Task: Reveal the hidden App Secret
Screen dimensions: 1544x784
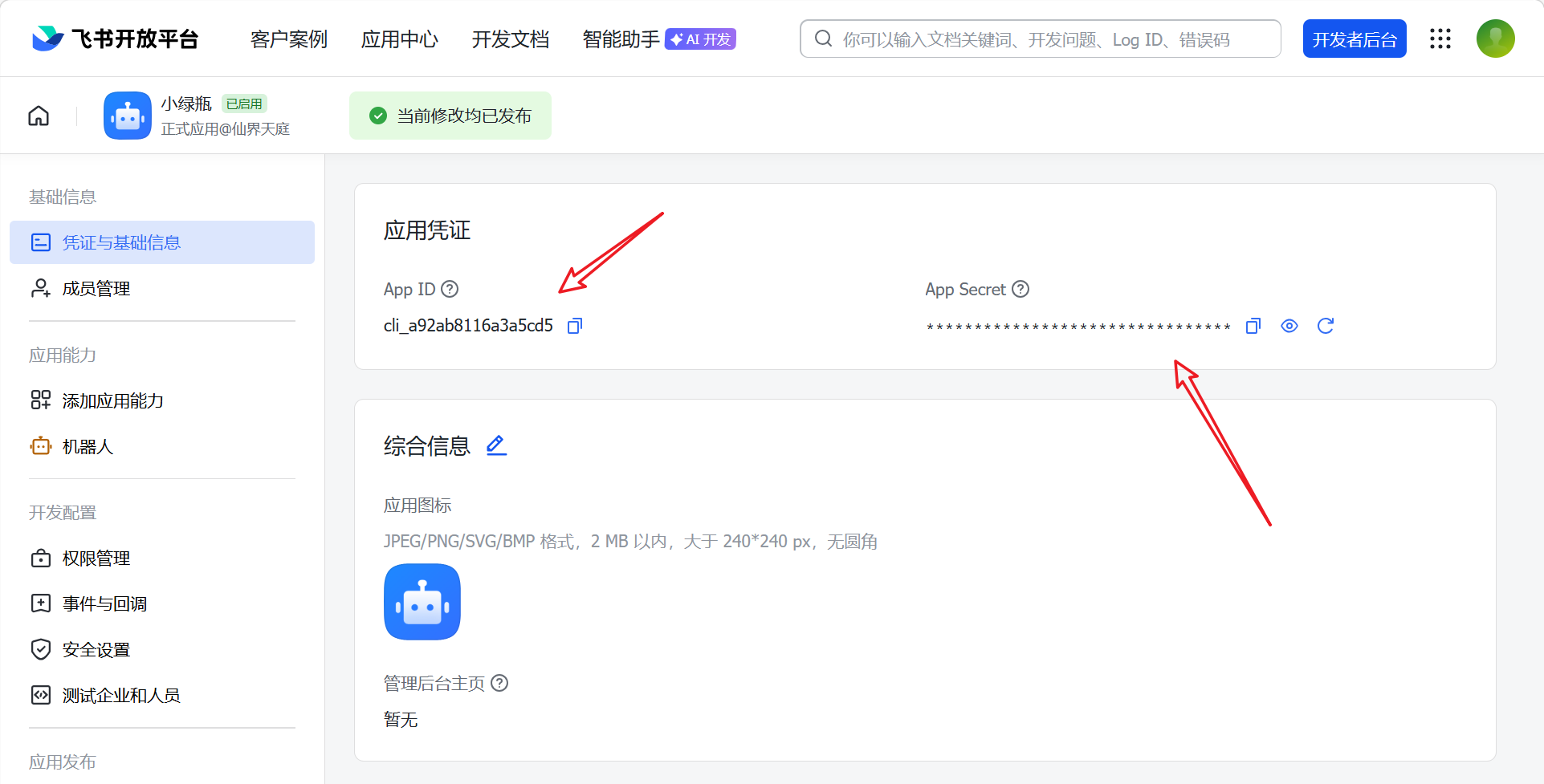Action: click(1289, 326)
